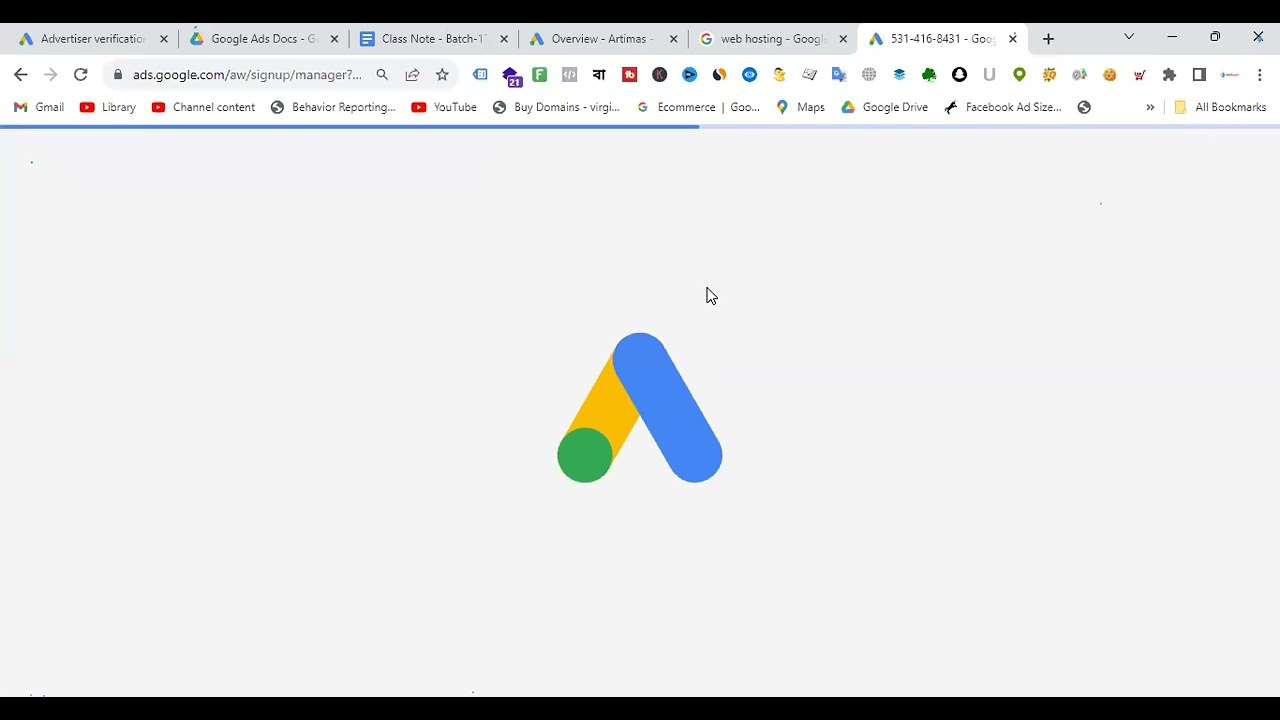The image size is (1280, 720).
Task: Click the gray globe extension icon
Action: click(869, 75)
